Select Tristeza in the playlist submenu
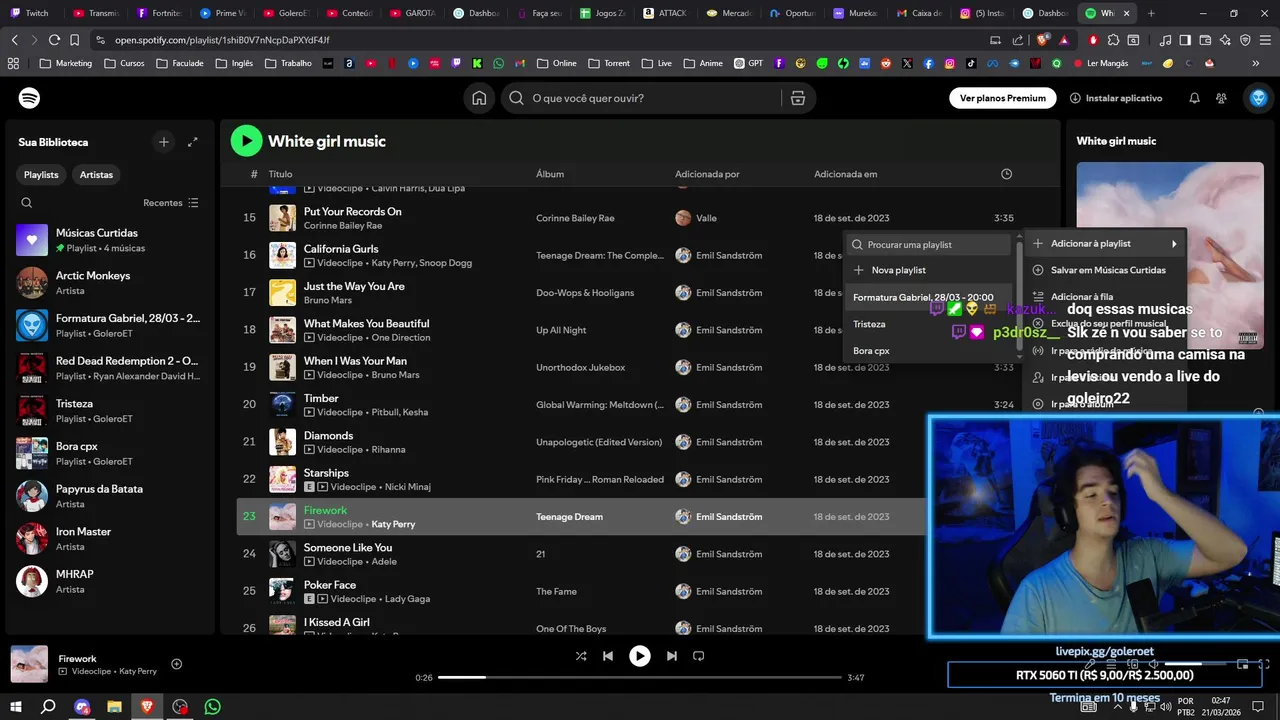 (x=929, y=324)
